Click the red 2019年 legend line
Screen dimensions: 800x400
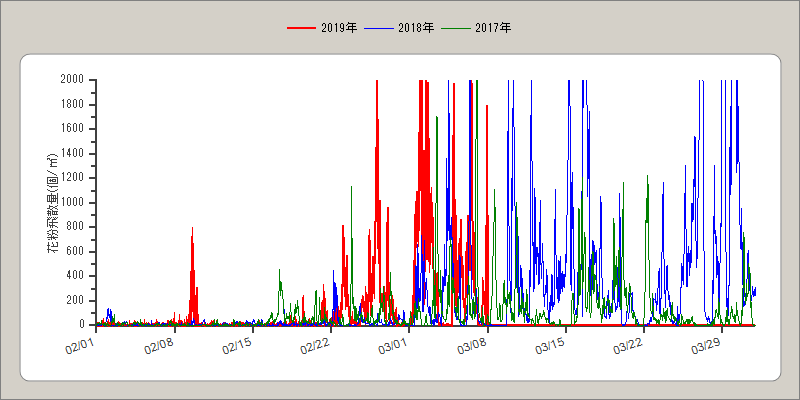(x=302, y=28)
